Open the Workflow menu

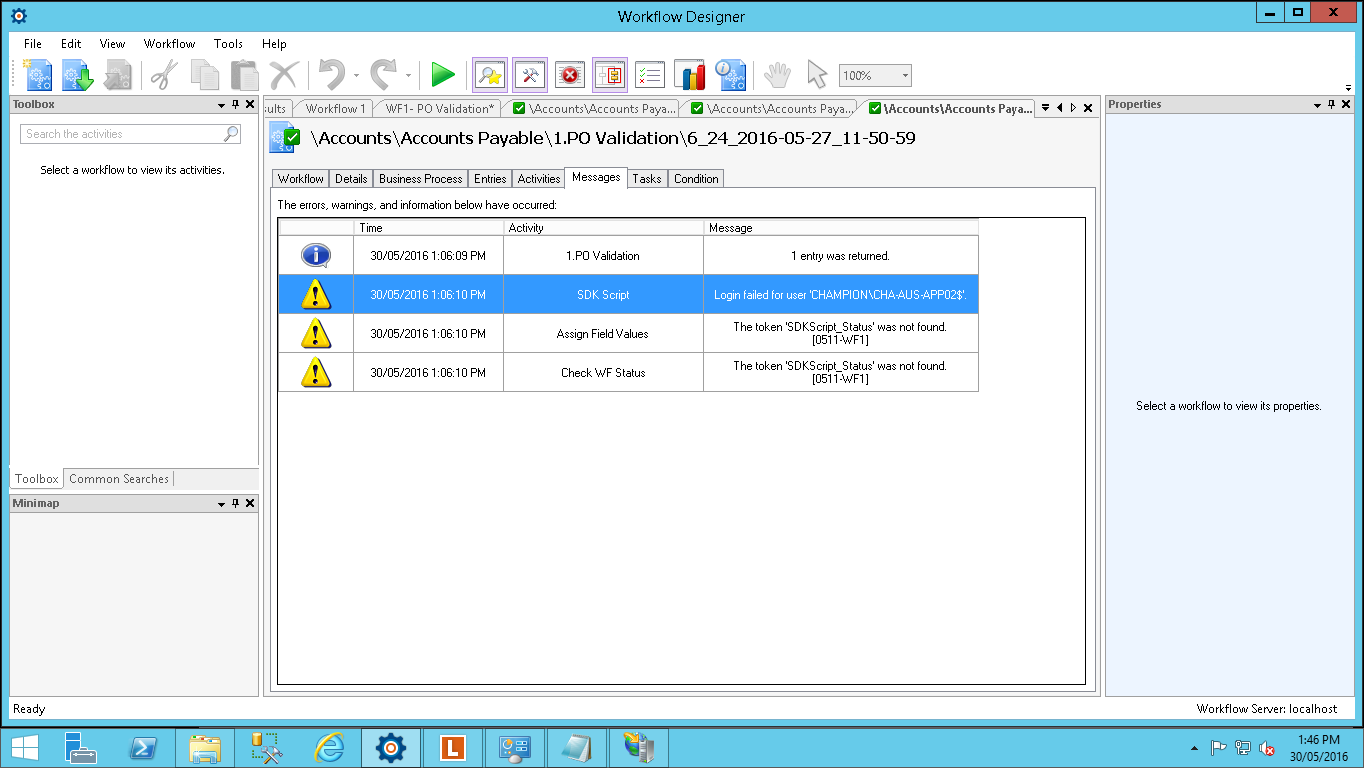pos(169,44)
